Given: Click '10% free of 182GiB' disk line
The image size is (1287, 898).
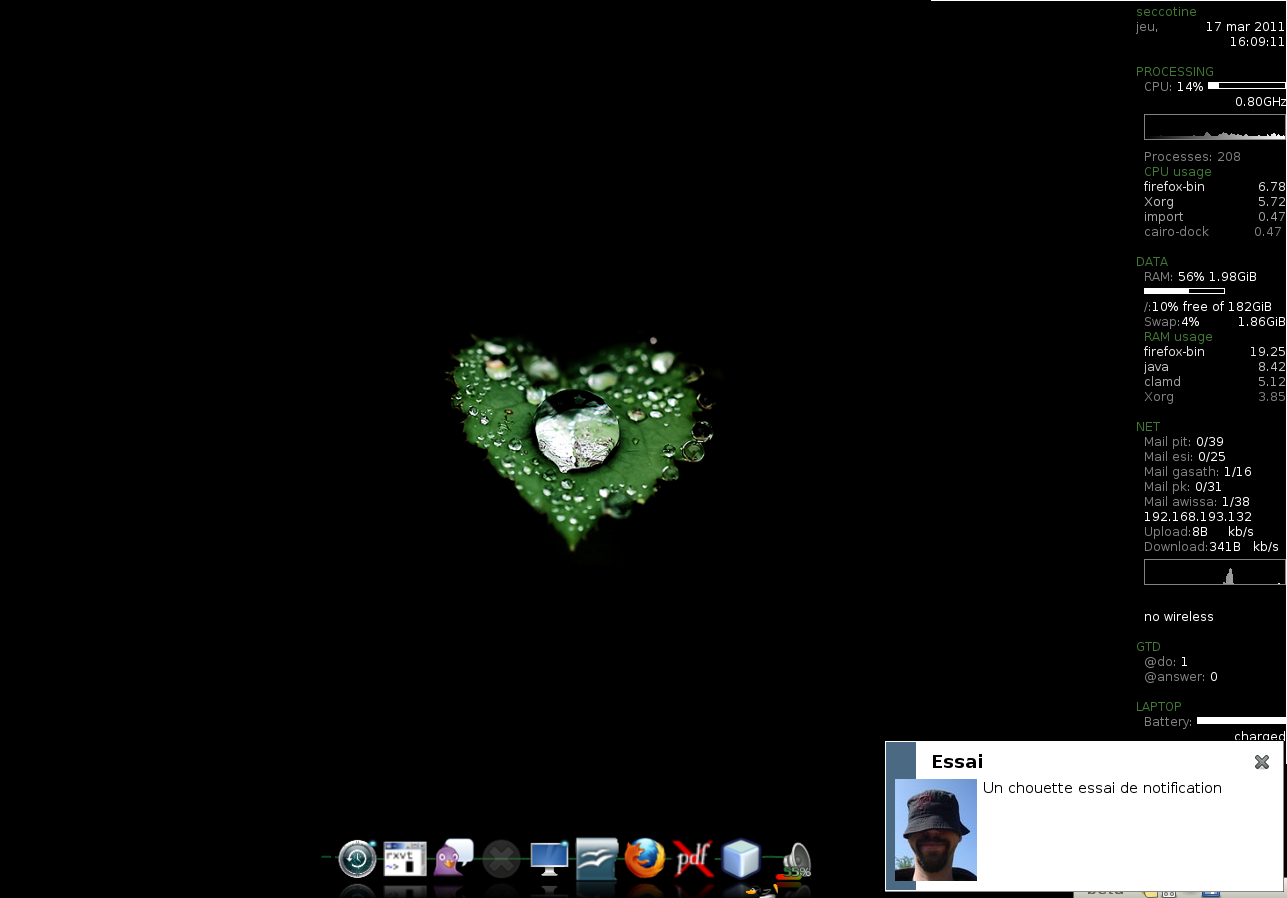Looking at the screenshot, I should coord(1208,307).
